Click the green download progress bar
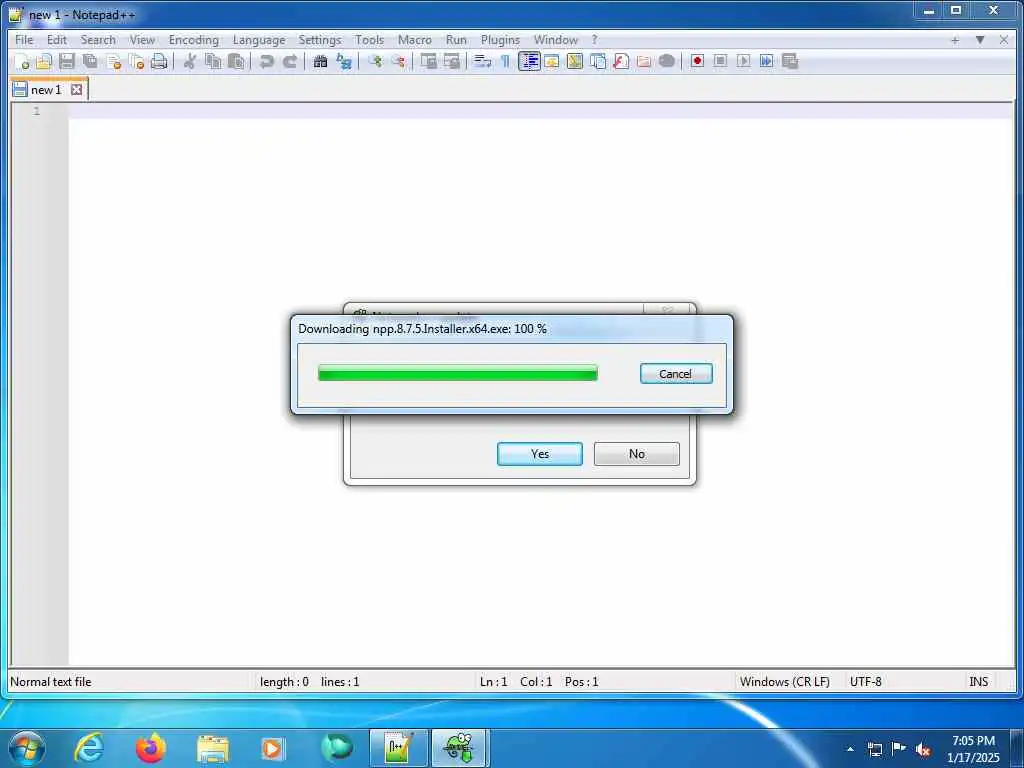 (x=458, y=373)
